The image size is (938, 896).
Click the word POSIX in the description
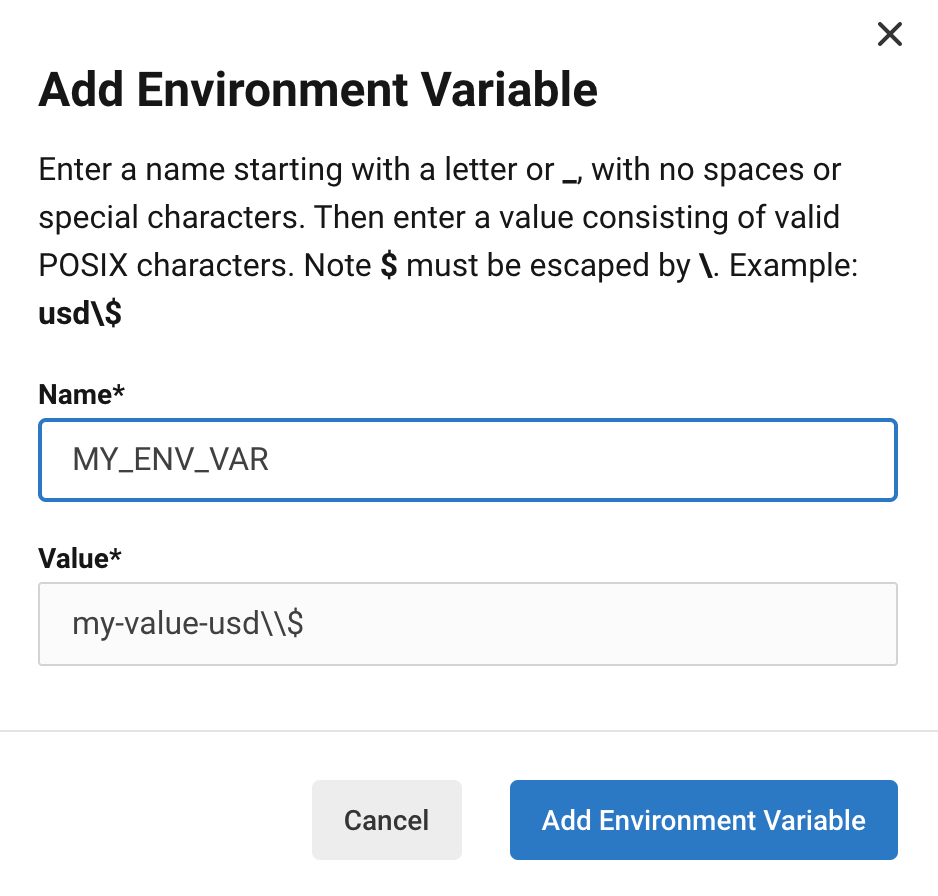point(83,266)
